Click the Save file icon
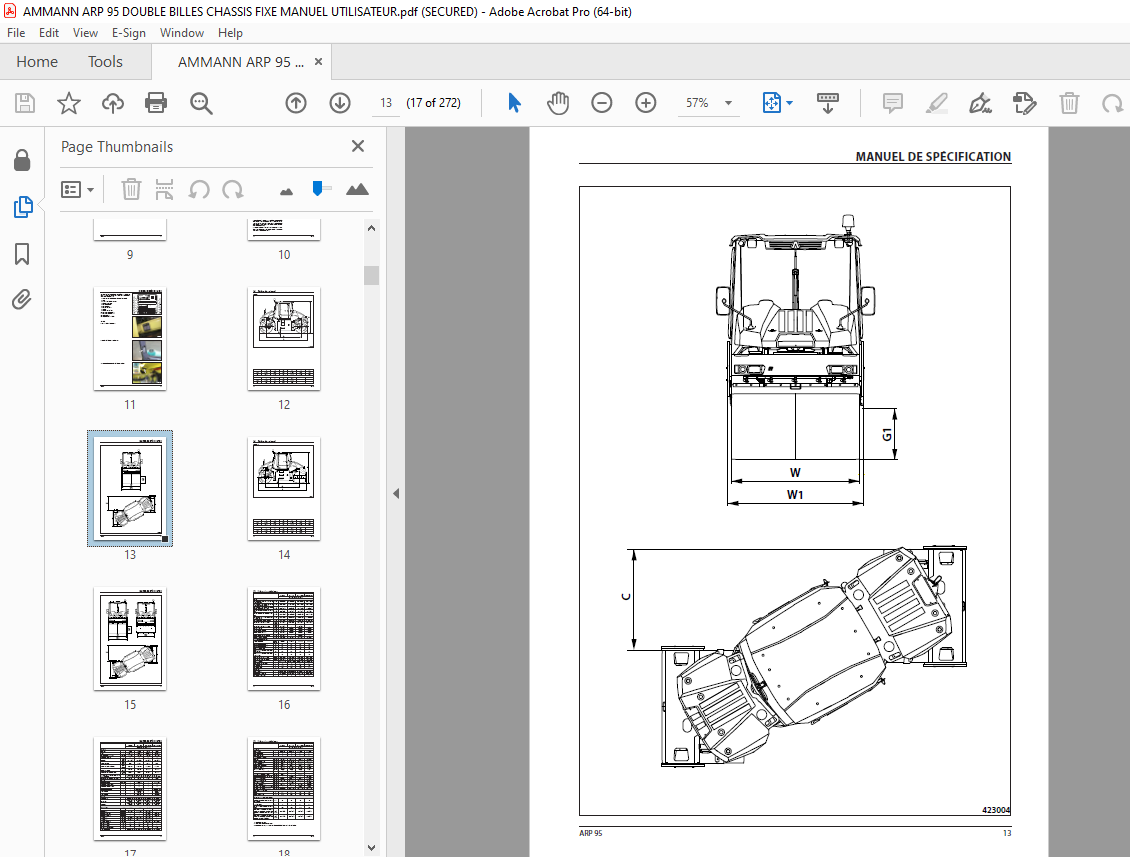Viewport: 1130px width, 857px height. click(x=25, y=103)
